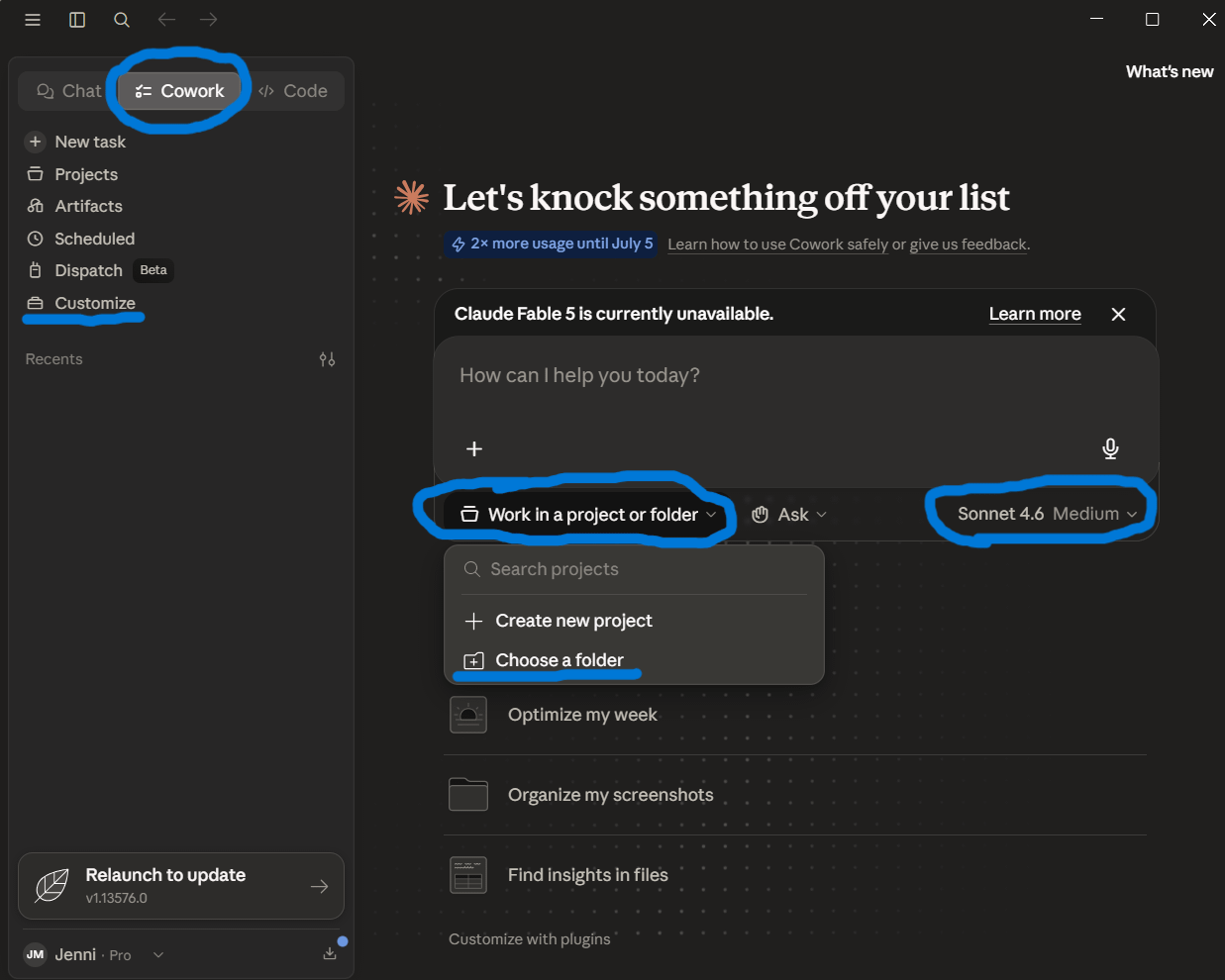Open the hamburger menu icon
The height and width of the screenshot is (980, 1225).
coord(33,20)
